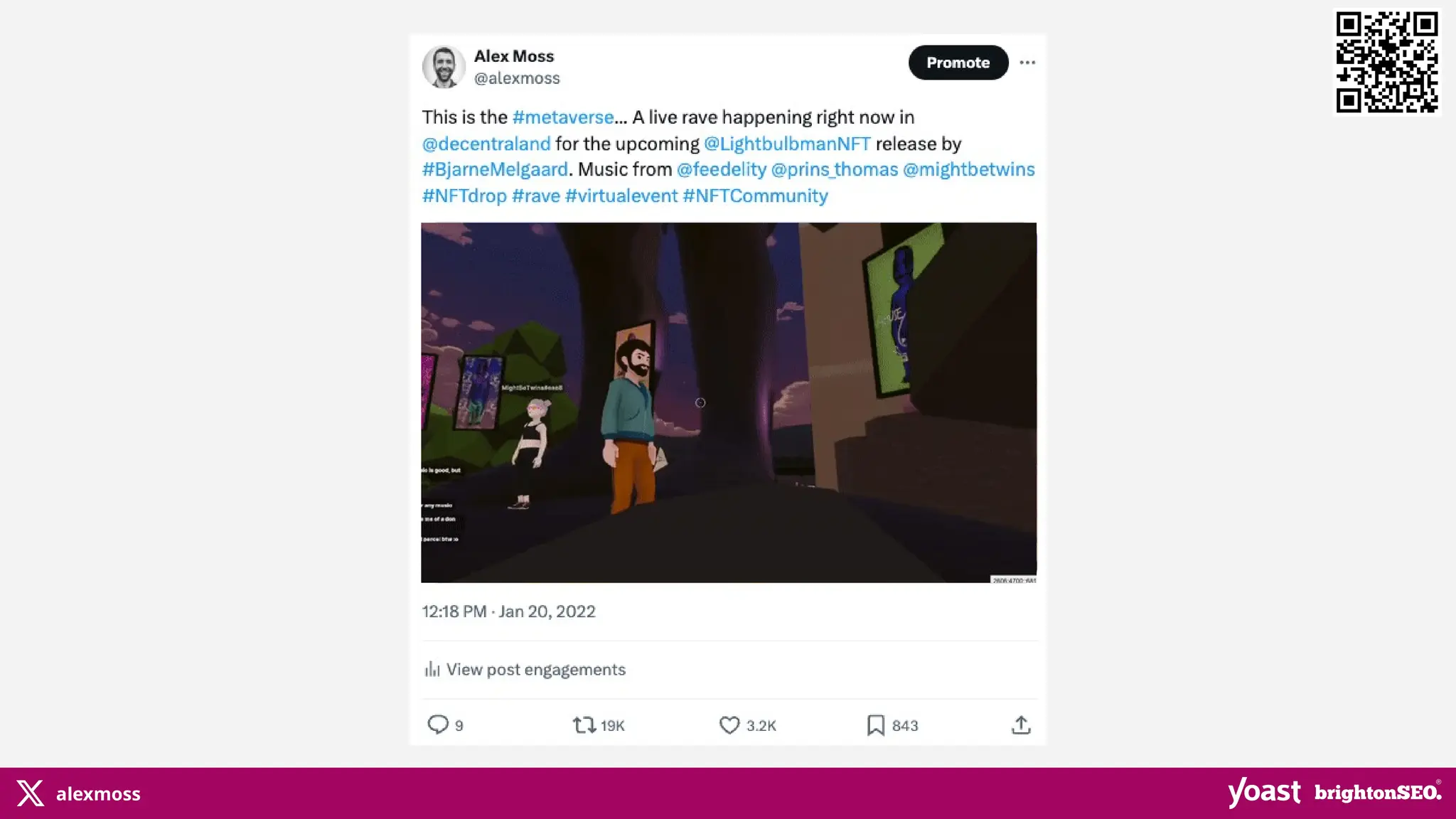Click the reply speech bubble icon
This screenshot has width=1456, height=819.
pos(438,724)
